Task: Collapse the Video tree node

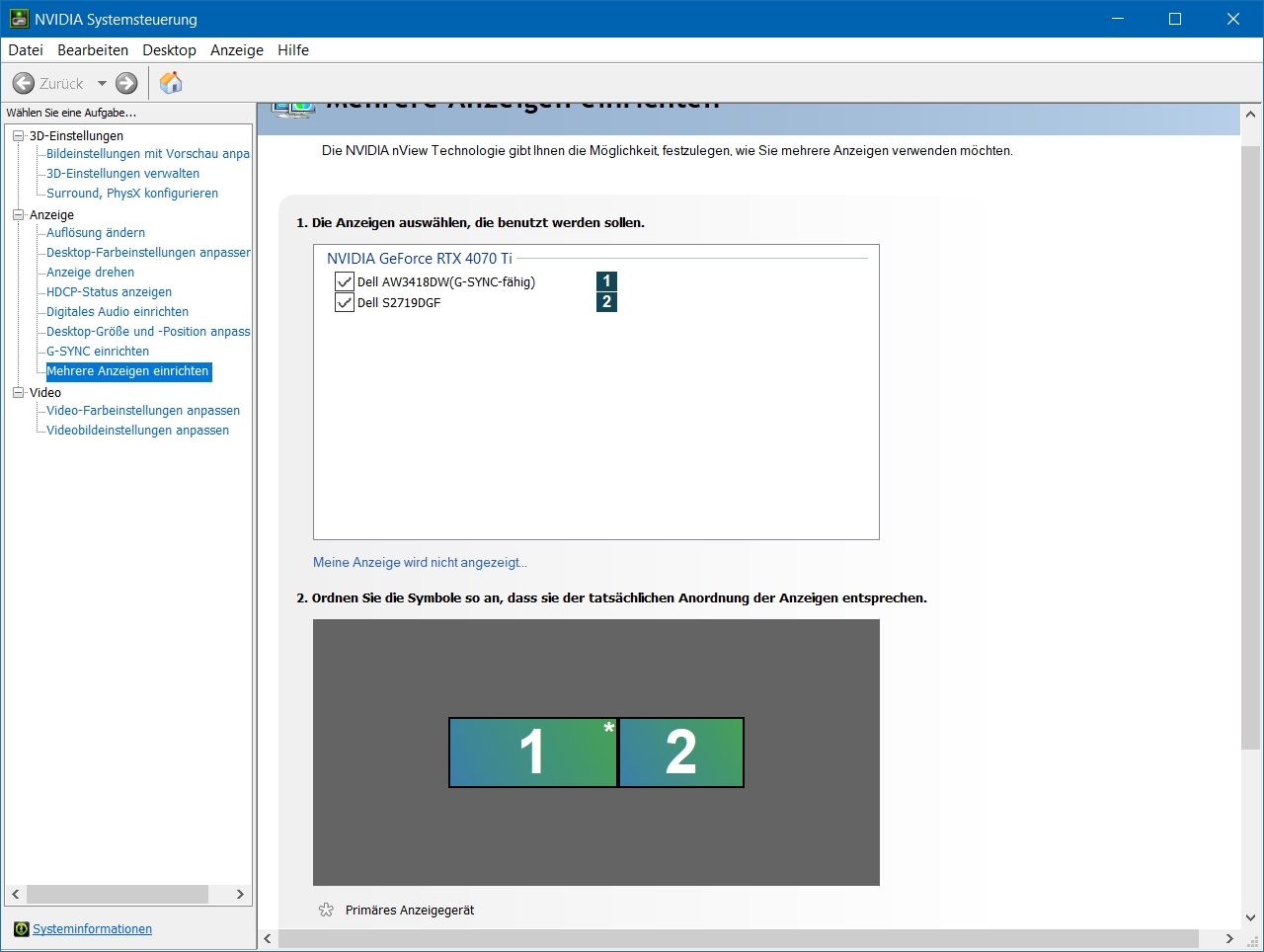Action: pyautogui.click(x=18, y=392)
